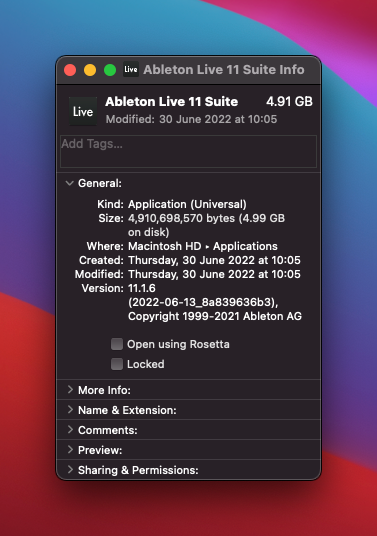Click the Macintosh HD Applications path

[x=203, y=246]
